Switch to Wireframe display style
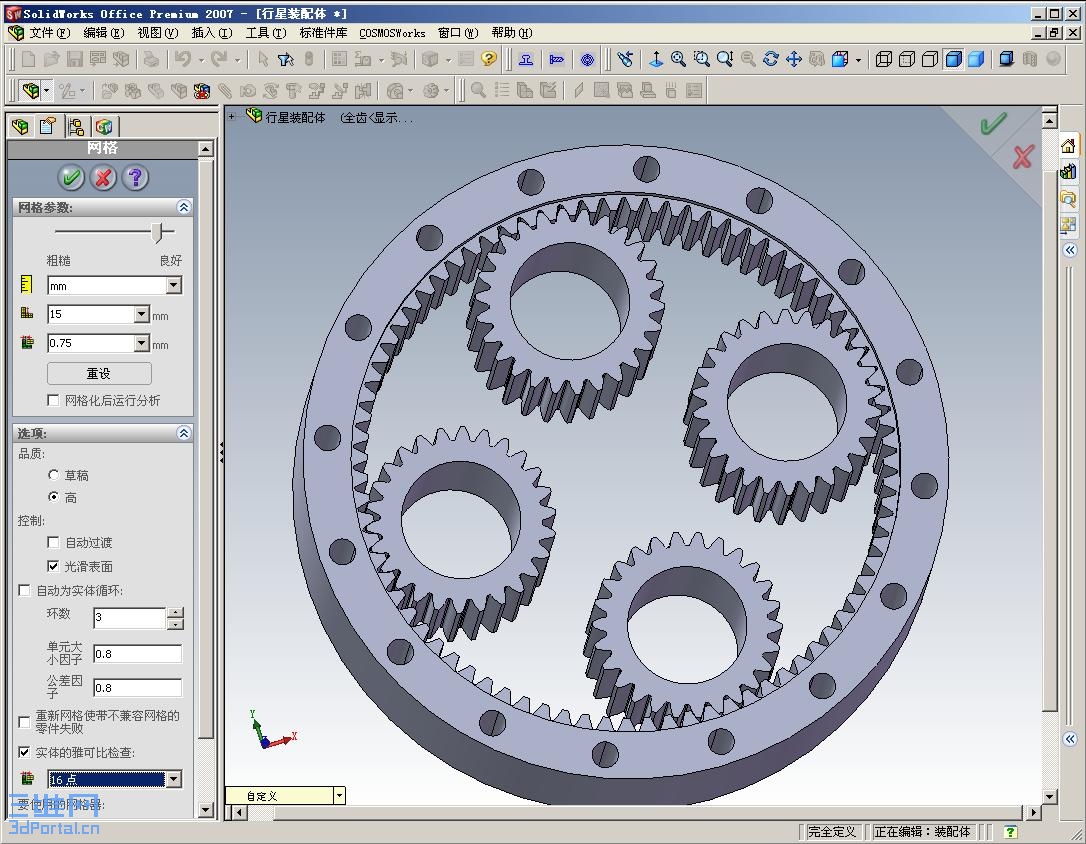1086x844 pixels. click(884, 60)
